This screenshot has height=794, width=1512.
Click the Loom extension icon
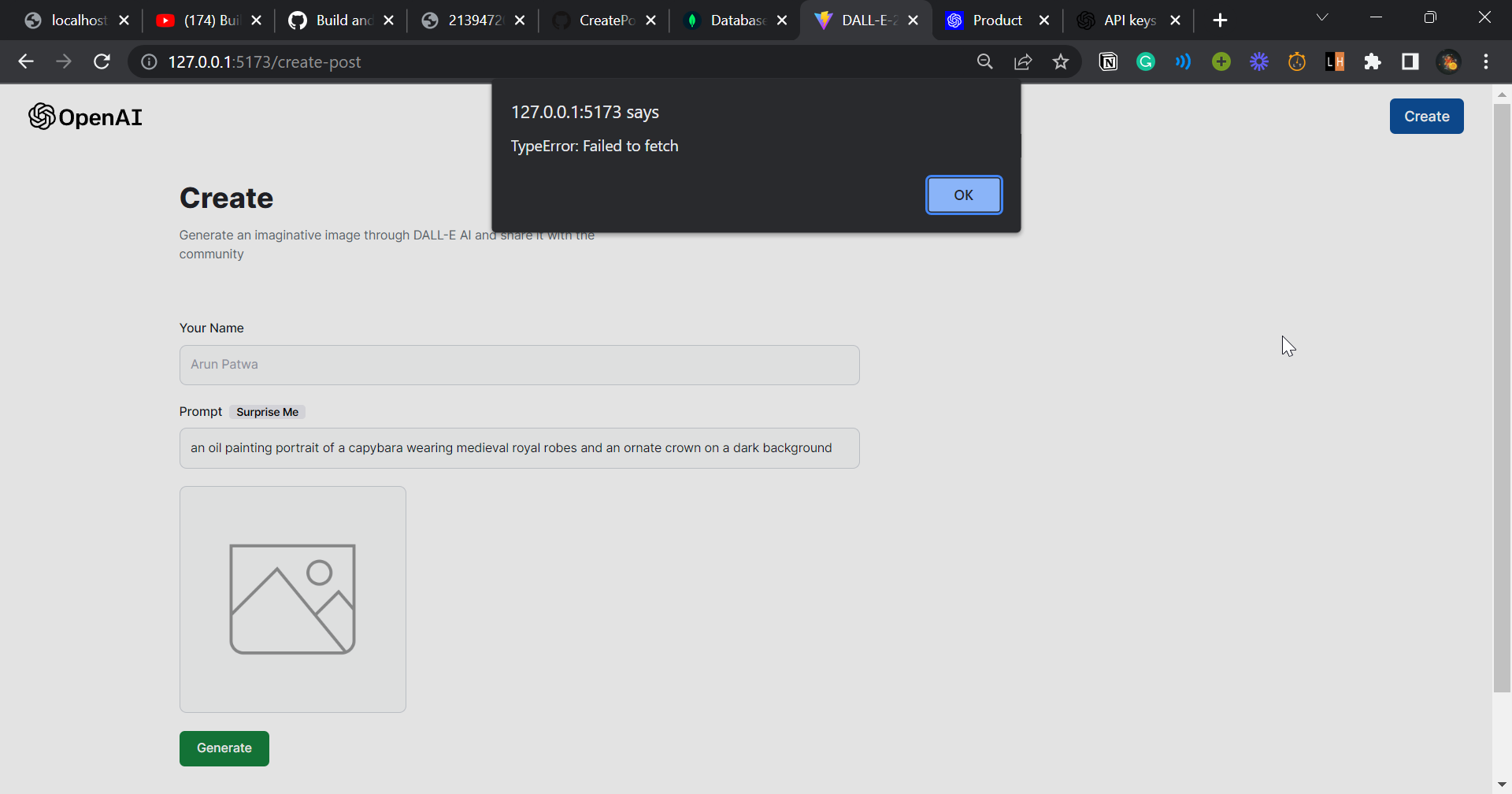(1183, 61)
